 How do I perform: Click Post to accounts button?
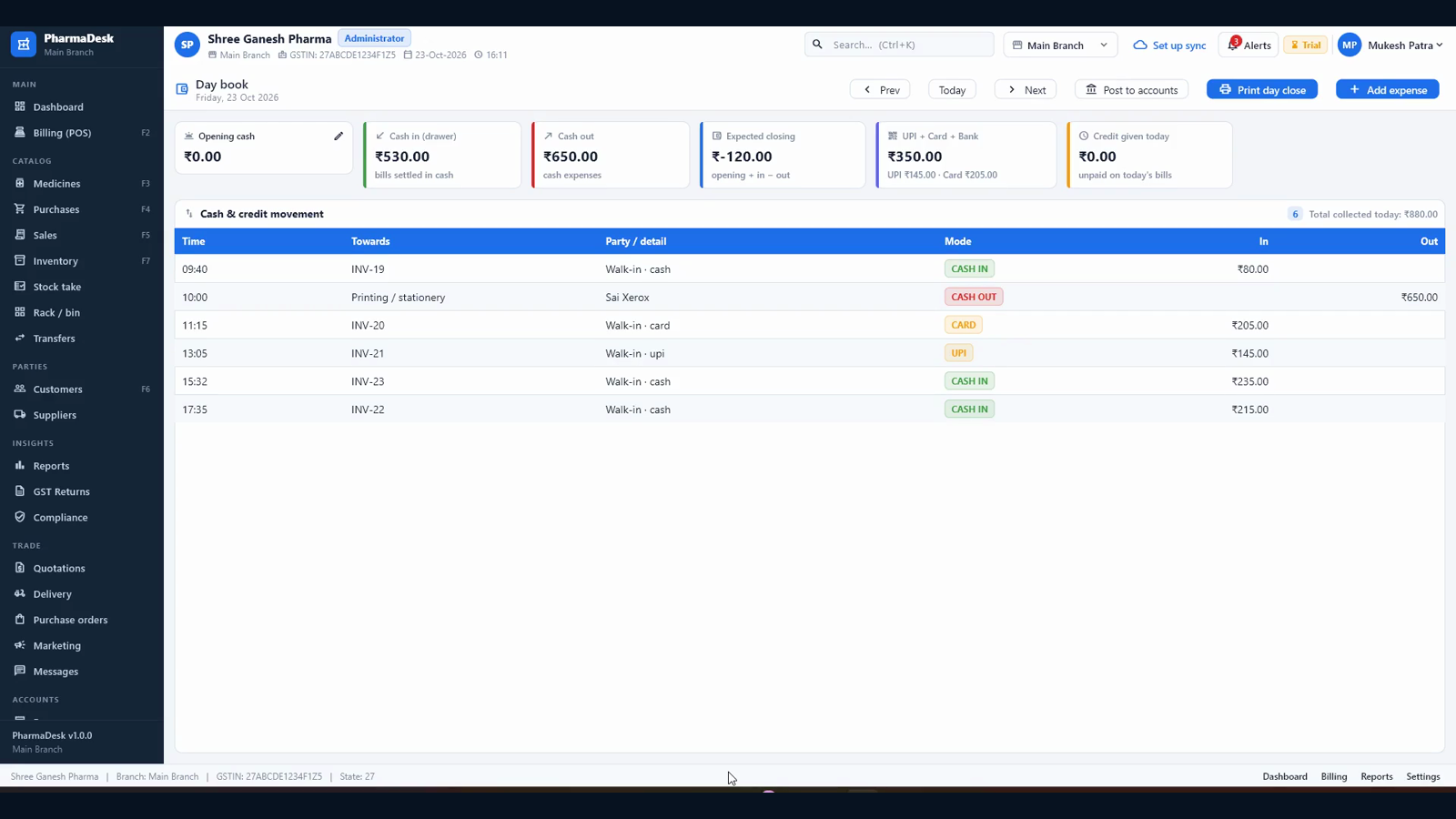(x=1131, y=89)
